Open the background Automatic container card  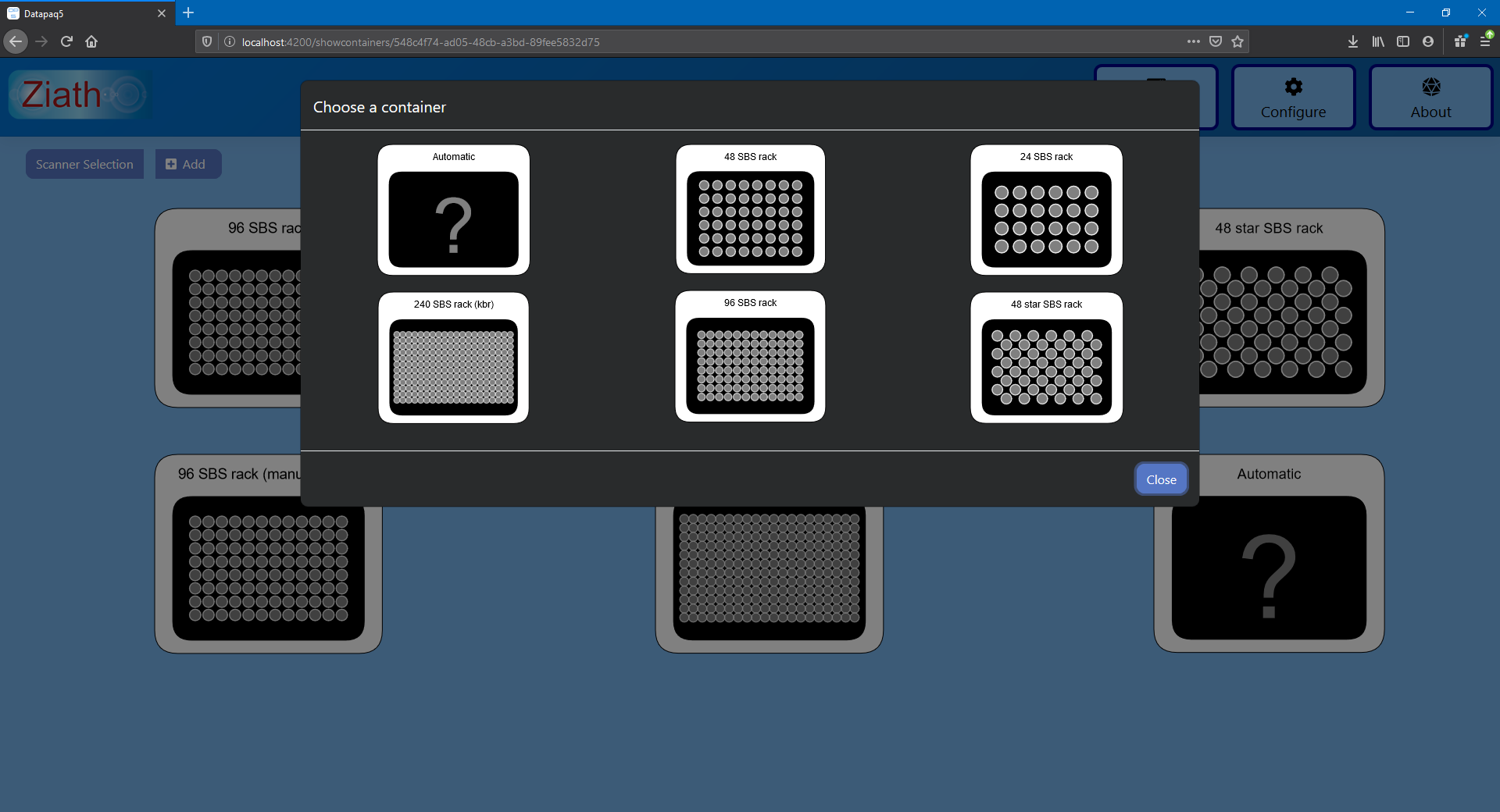coord(1269,554)
